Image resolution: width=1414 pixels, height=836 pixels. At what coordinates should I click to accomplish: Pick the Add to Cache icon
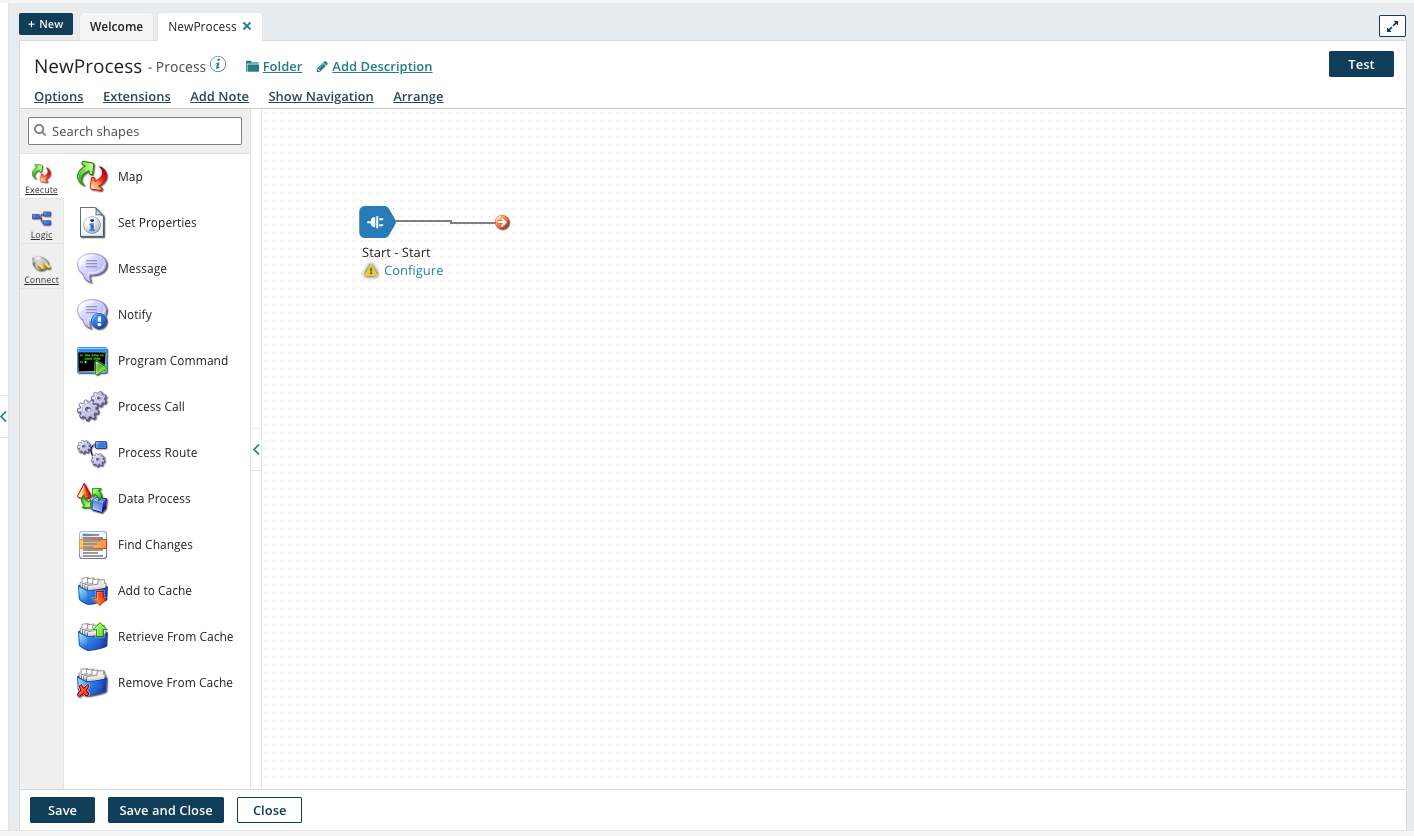pyautogui.click(x=92, y=591)
